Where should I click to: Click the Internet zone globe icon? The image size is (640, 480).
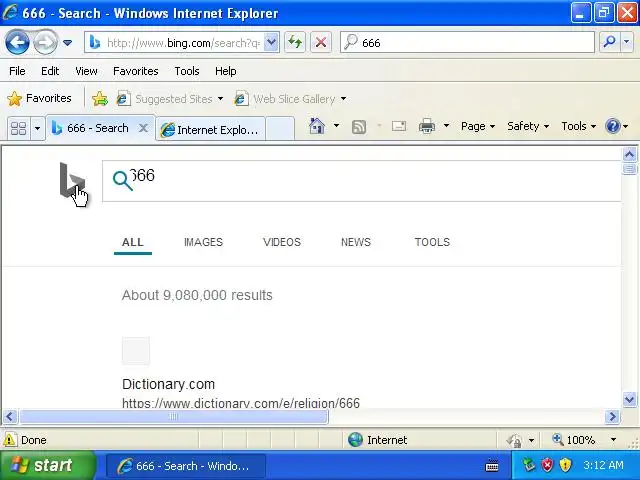[x=355, y=440]
